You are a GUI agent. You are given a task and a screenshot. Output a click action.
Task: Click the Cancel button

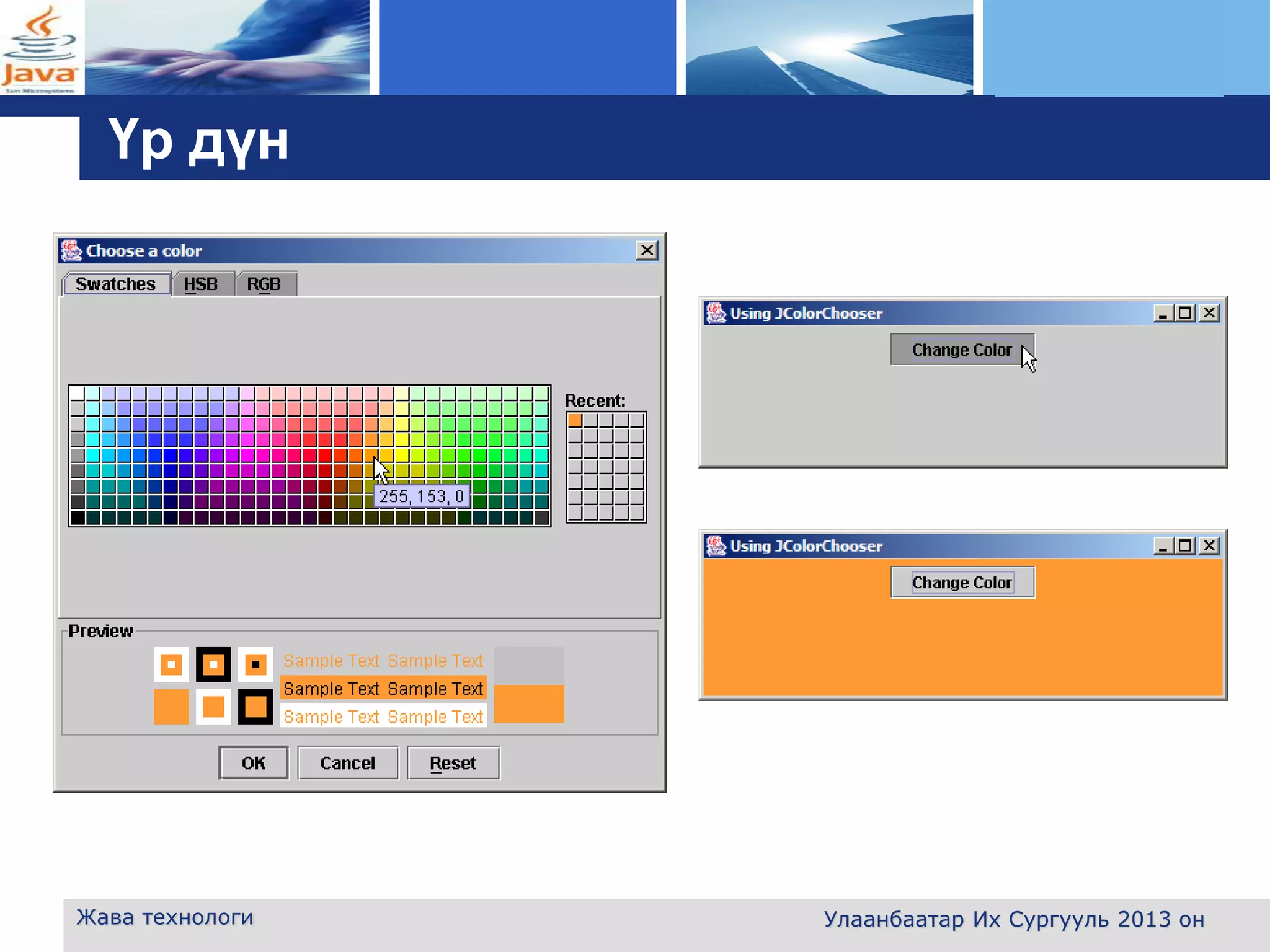pyautogui.click(x=347, y=763)
